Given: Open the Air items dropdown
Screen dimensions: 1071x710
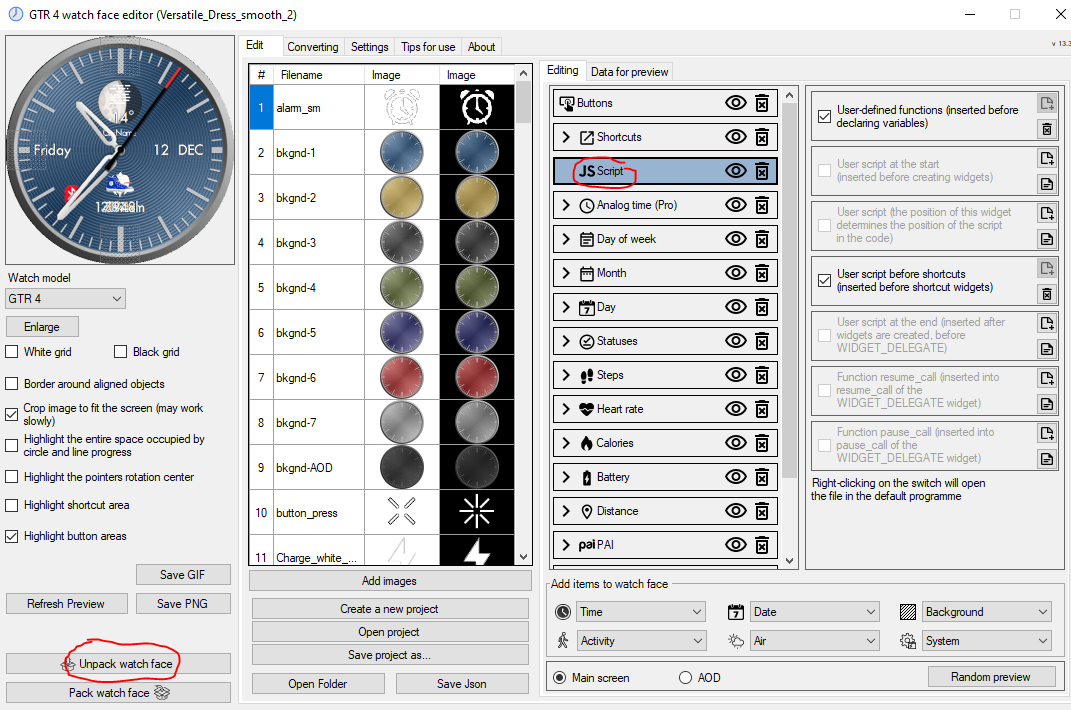Looking at the screenshot, I should 814,641.
